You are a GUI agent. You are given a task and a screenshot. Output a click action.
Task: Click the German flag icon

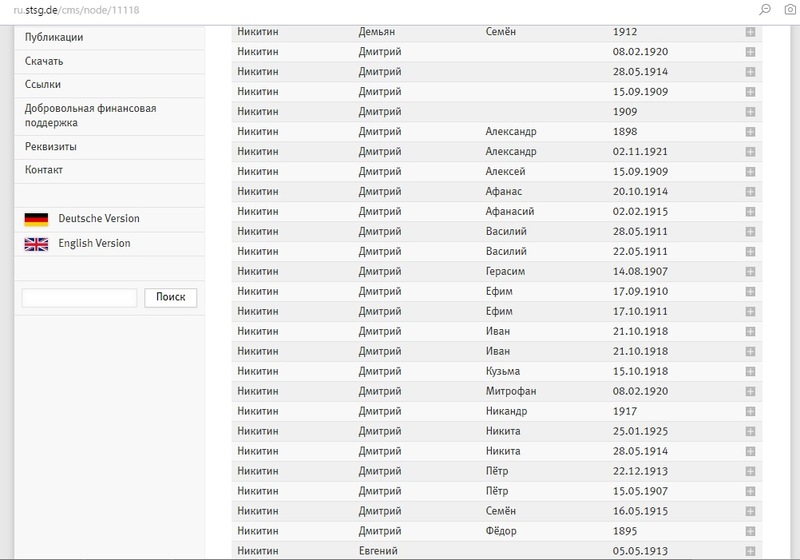[x=36, y=219]
